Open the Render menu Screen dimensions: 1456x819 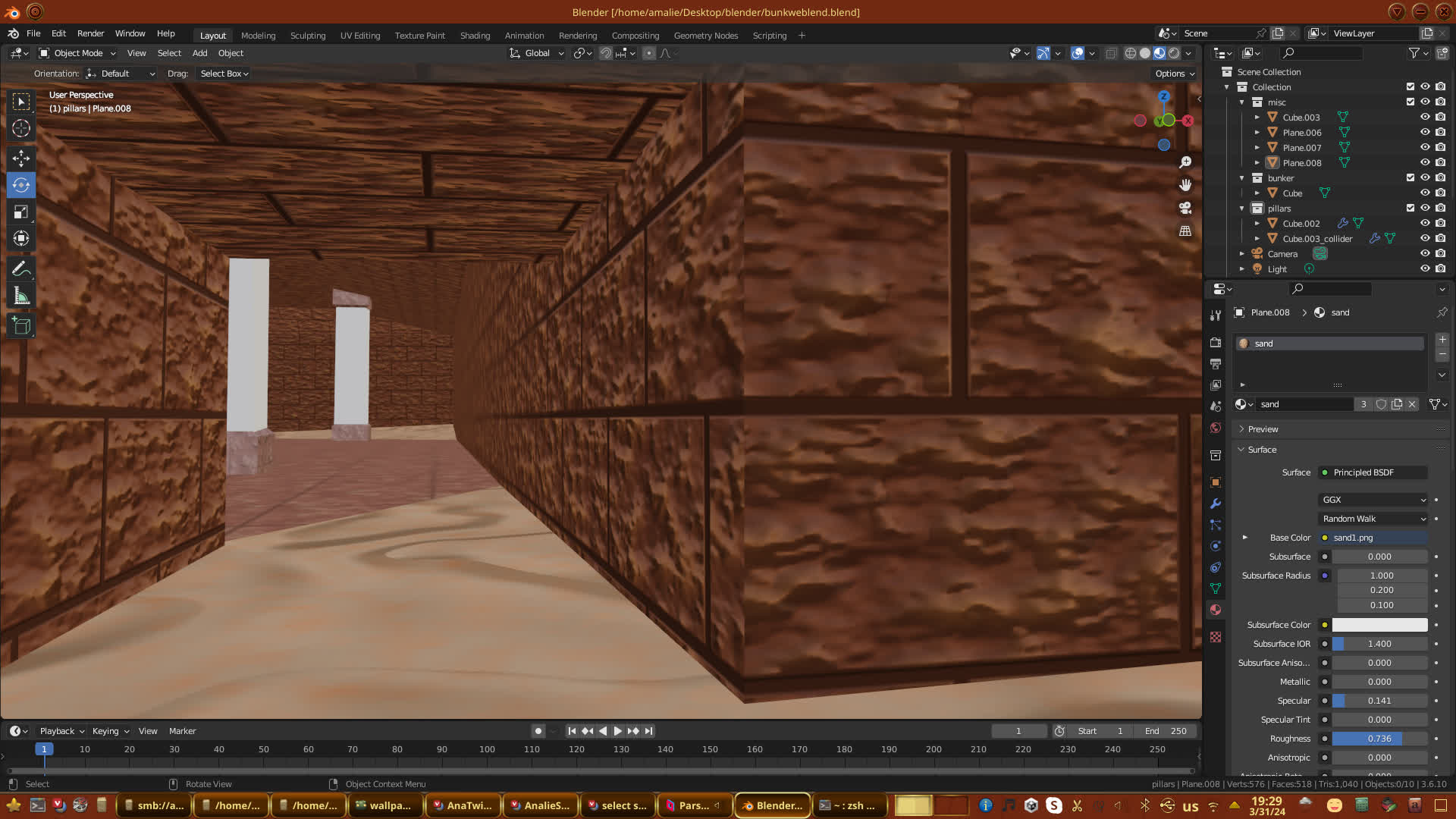pos(90,33)
